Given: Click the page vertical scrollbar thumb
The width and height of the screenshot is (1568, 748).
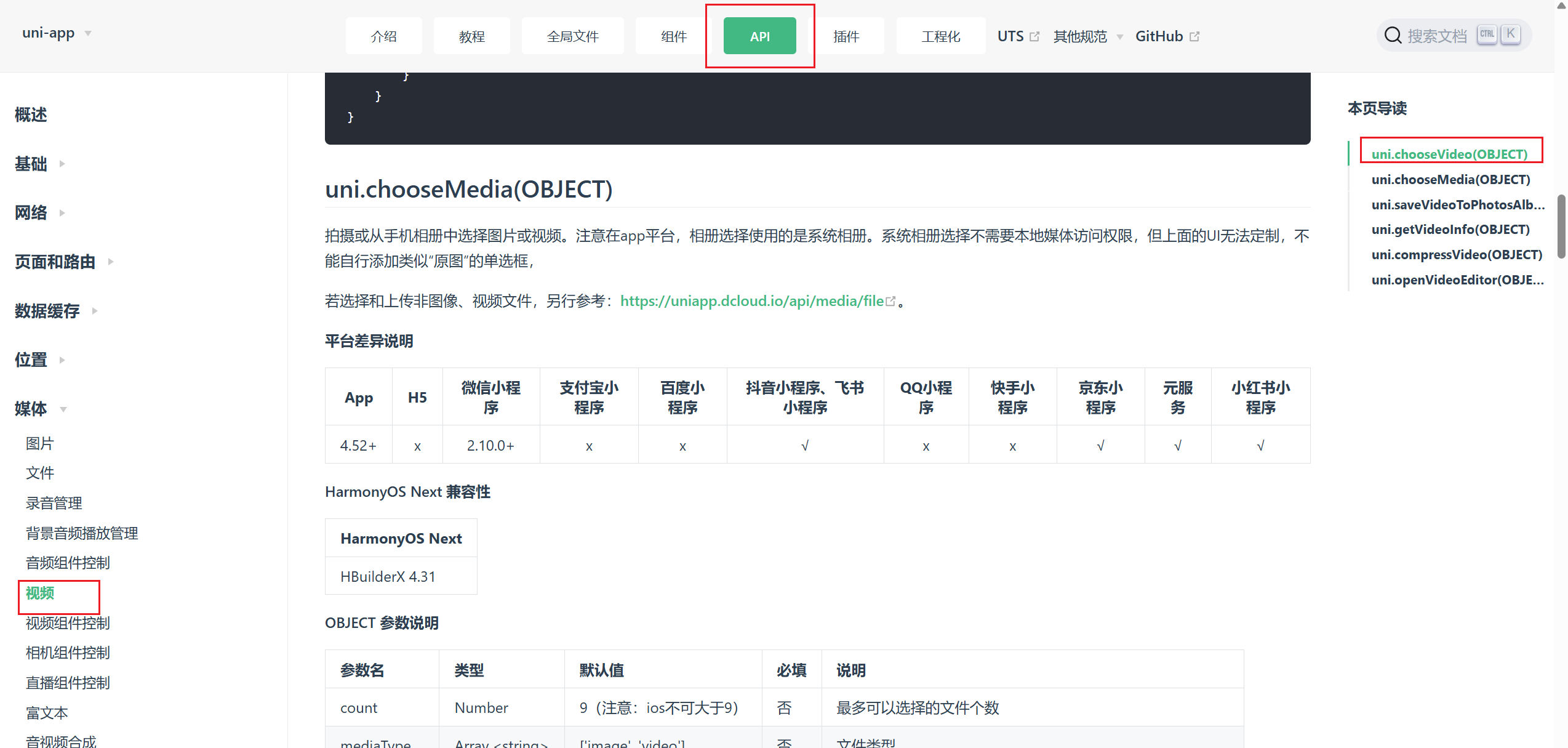Looking at the screenshot, I should coord(1561,227).
